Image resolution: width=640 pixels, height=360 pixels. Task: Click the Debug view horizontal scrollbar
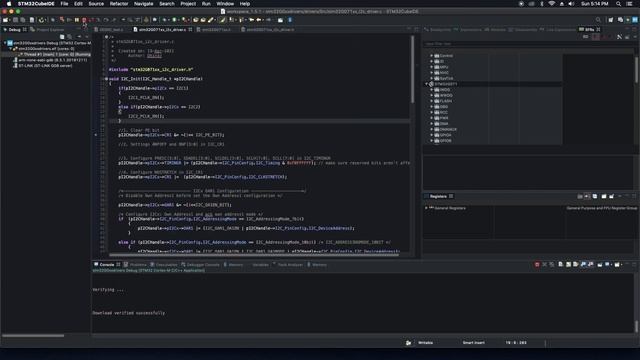pyautogui.click(x=33, y=336)
